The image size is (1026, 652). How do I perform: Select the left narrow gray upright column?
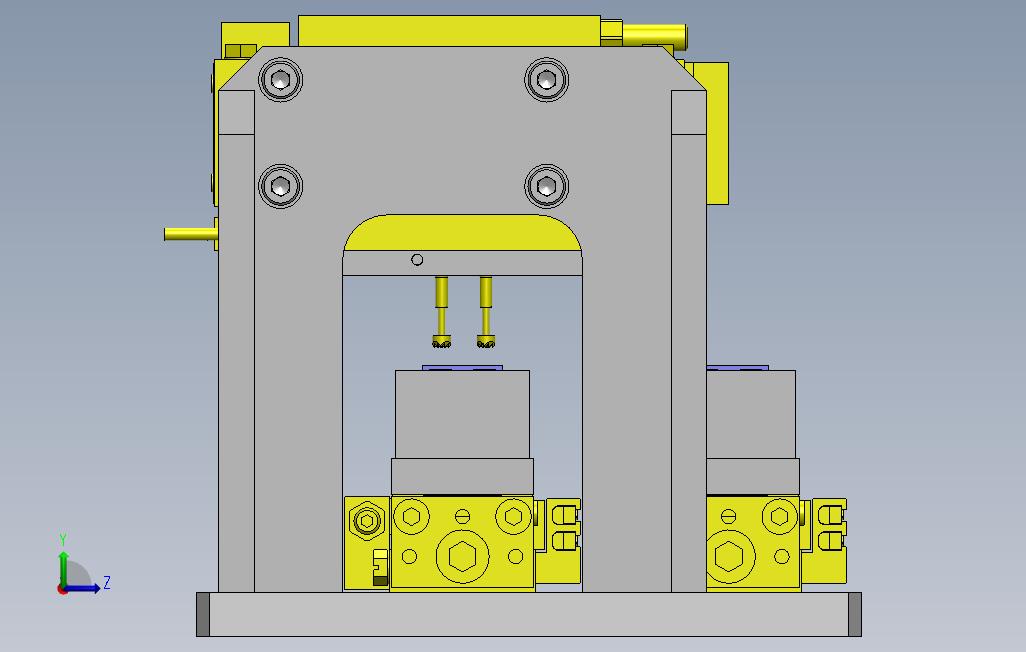point(236,341)
